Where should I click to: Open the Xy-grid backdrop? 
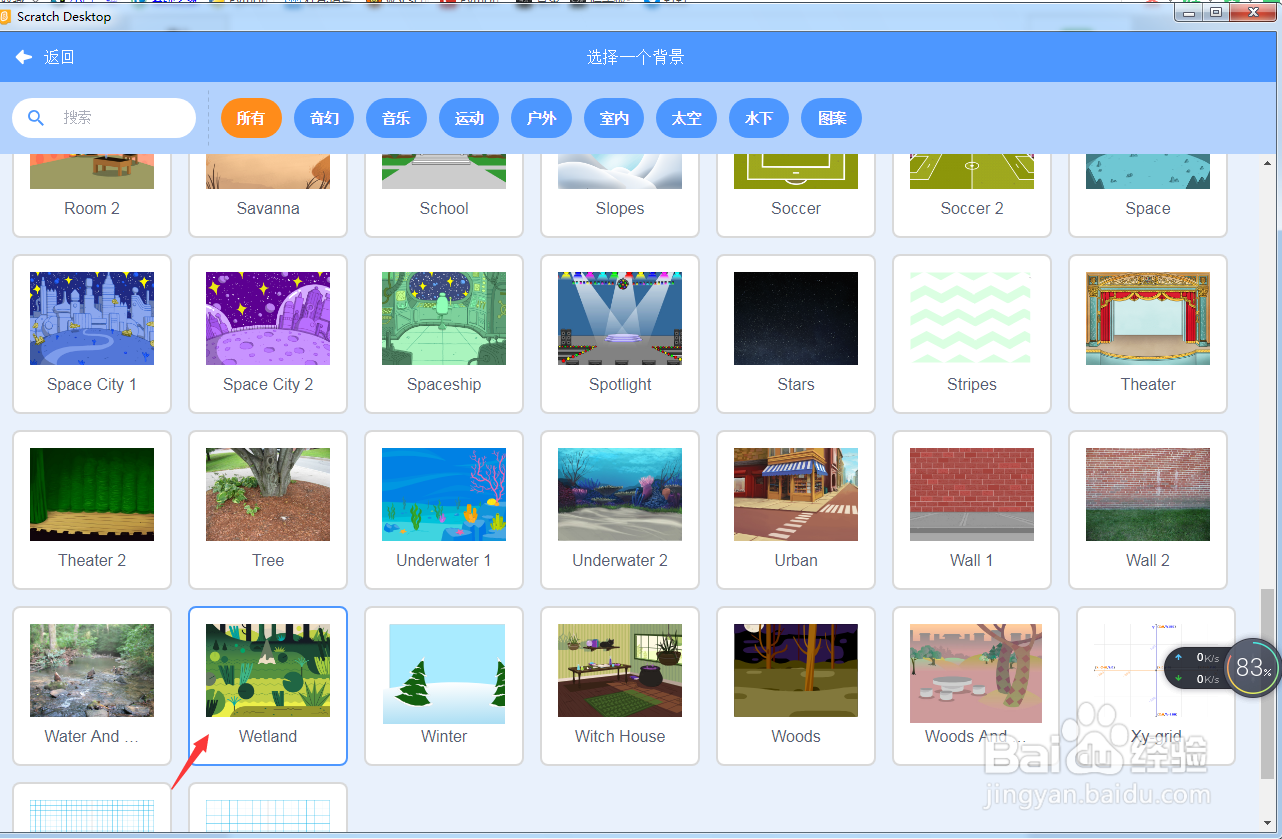pyautogui.click(x=1156, y=686)
